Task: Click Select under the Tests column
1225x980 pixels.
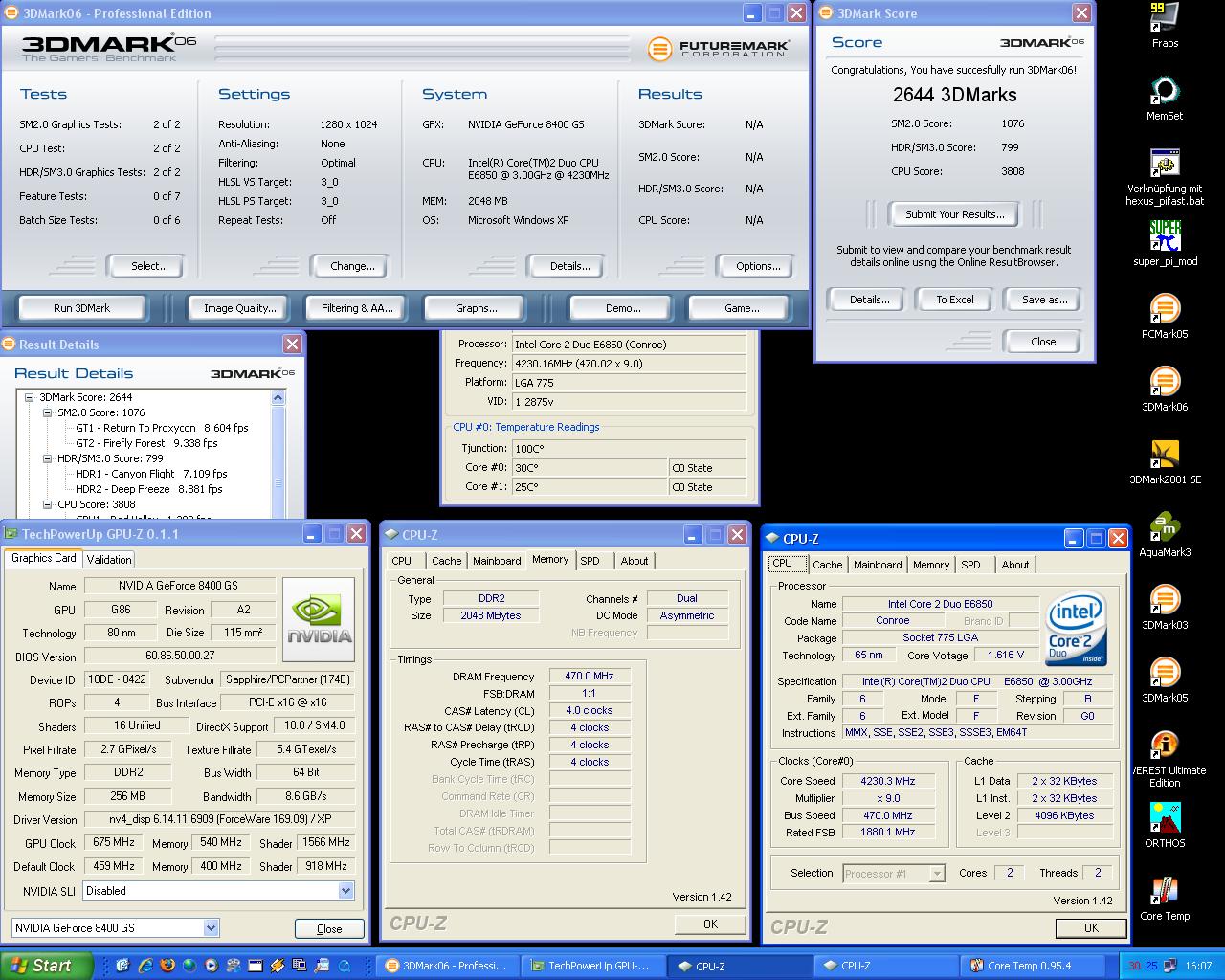Action: (x=148, y=266)
